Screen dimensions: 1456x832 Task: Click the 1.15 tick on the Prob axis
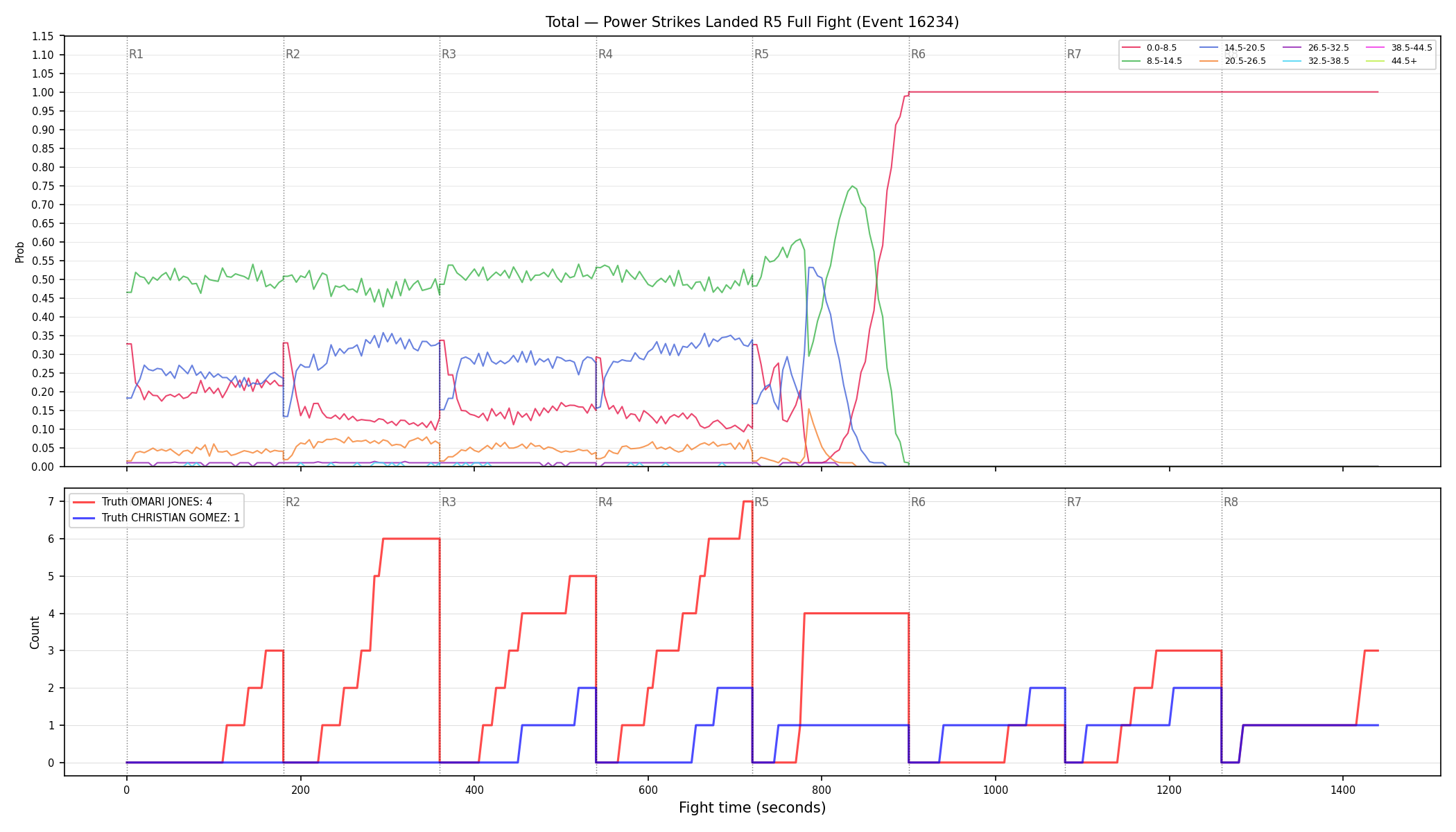[43, 36]
